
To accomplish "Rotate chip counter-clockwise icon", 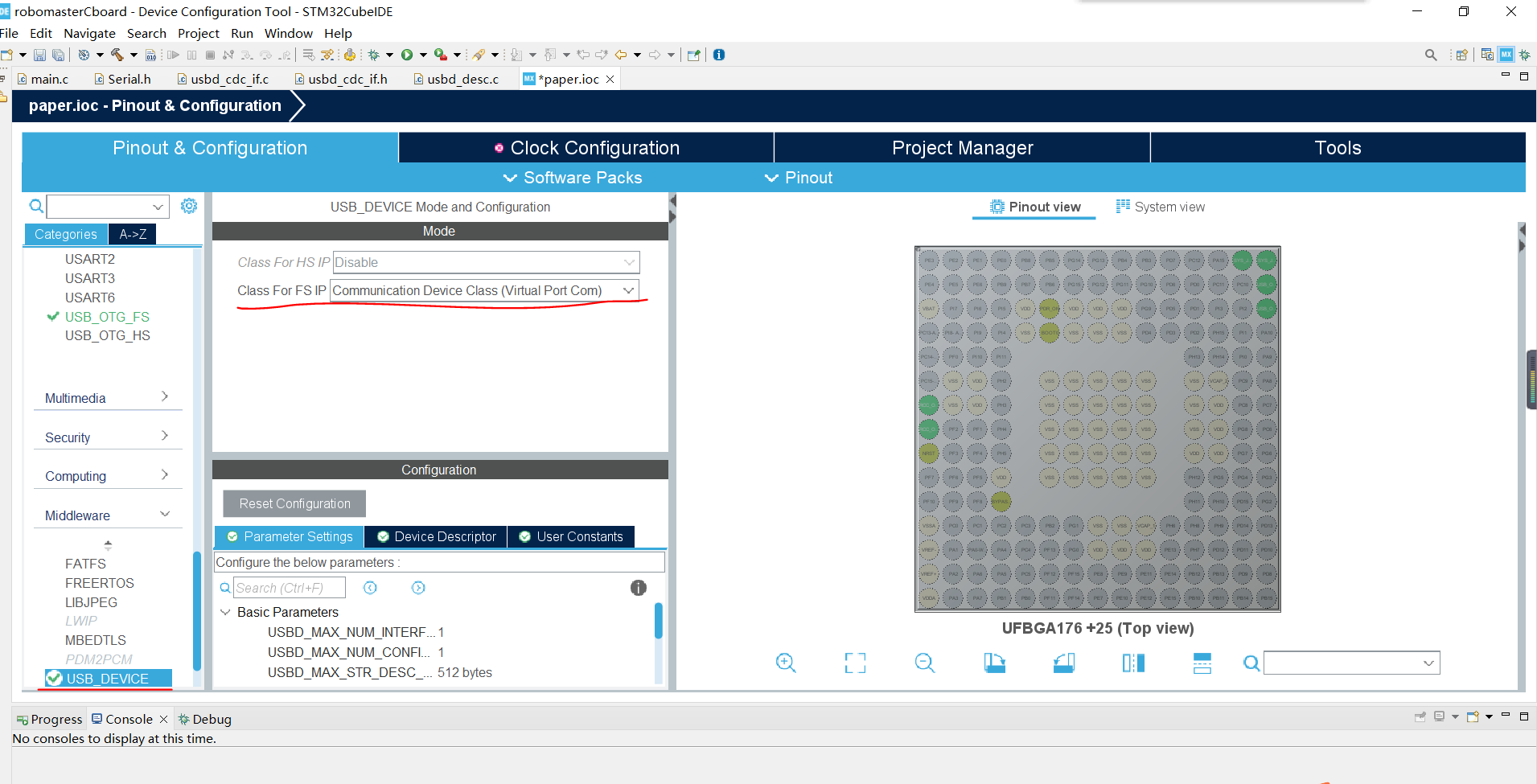I will pyautogui.click(x=1064, y=663).
